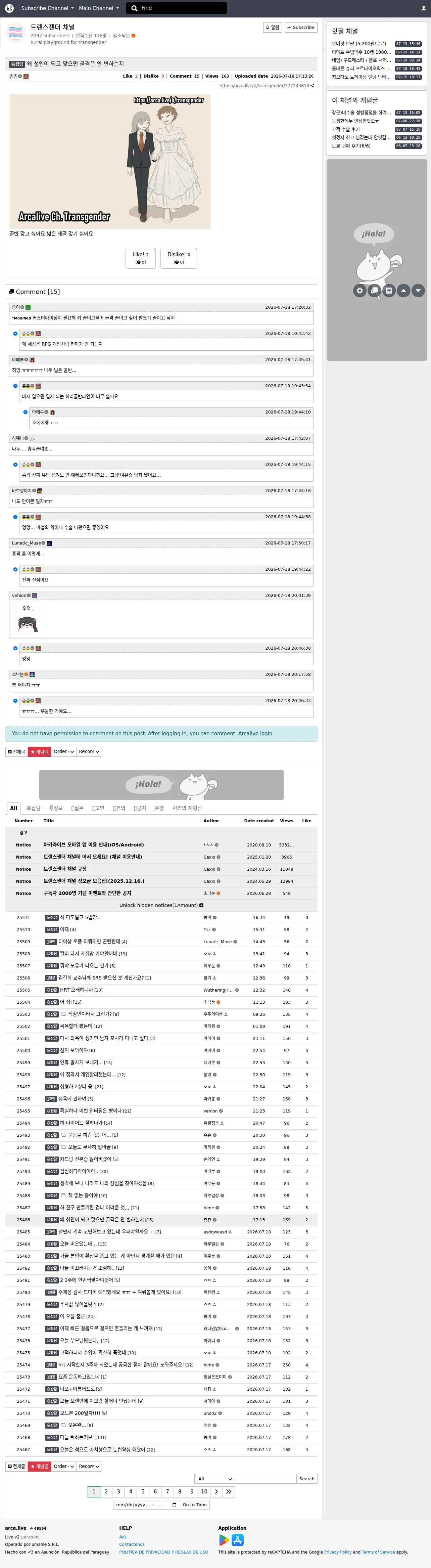Open the App Store application icon
The image size is (431, 1568).
tap(238, 1539)
